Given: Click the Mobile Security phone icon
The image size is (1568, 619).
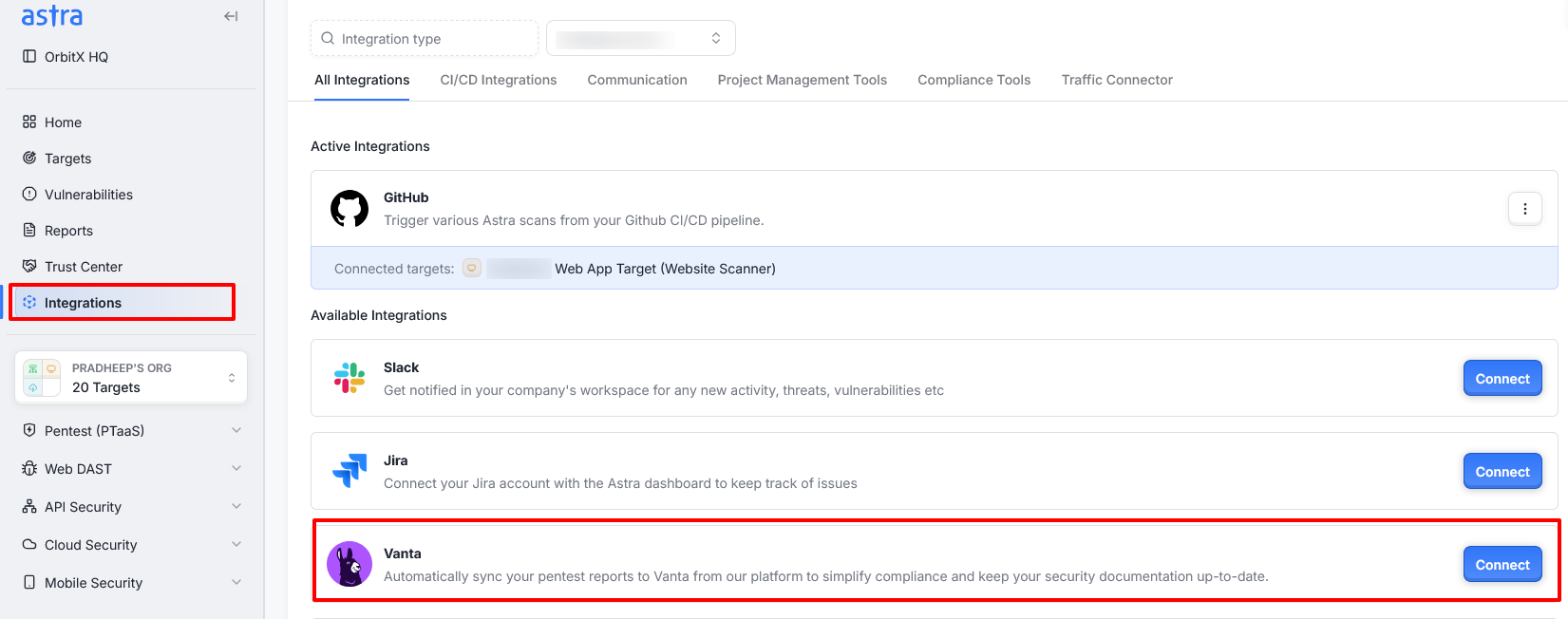Looking at the screenshot, I should pyautogui.click(x=29, y=582).
